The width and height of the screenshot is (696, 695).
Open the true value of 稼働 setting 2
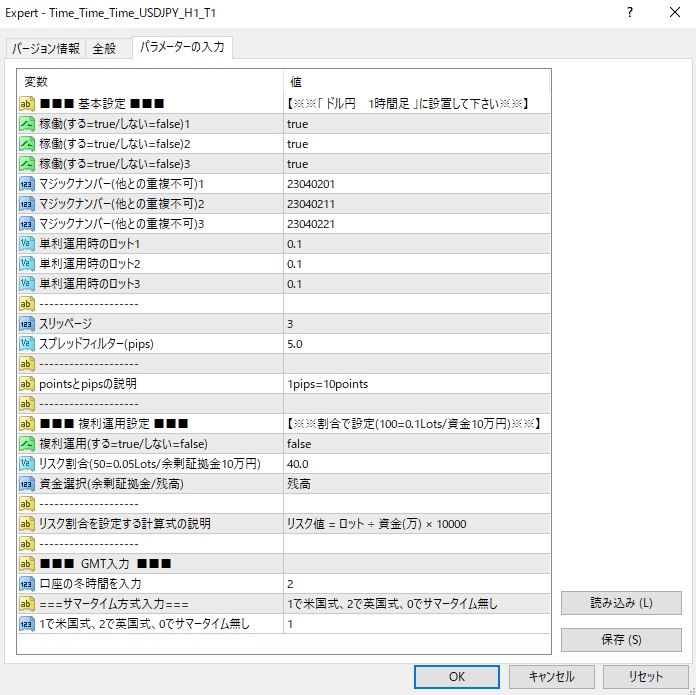(416, 144)
